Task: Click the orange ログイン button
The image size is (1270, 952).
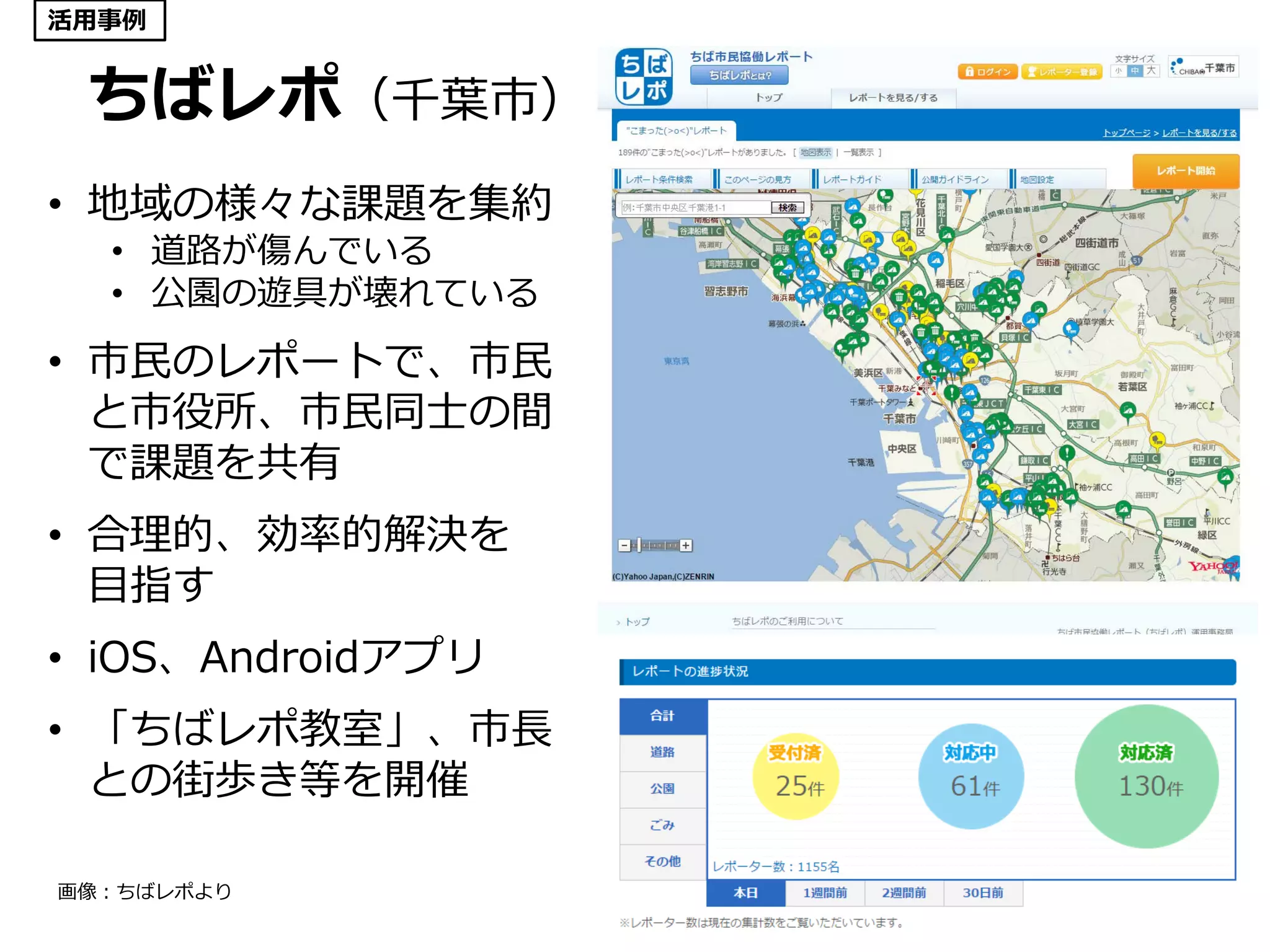Action: coord(988,72)
